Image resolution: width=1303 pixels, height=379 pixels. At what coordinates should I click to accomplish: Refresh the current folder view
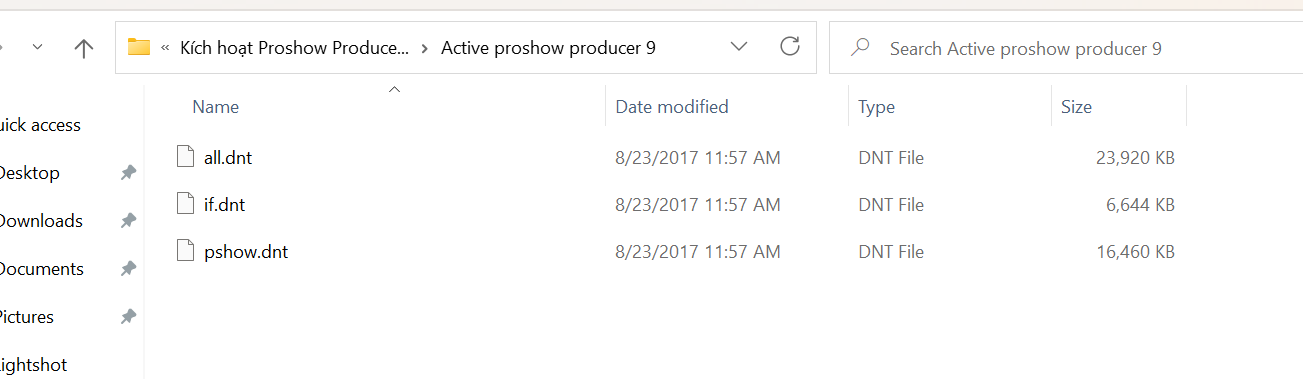coord(790,47)
